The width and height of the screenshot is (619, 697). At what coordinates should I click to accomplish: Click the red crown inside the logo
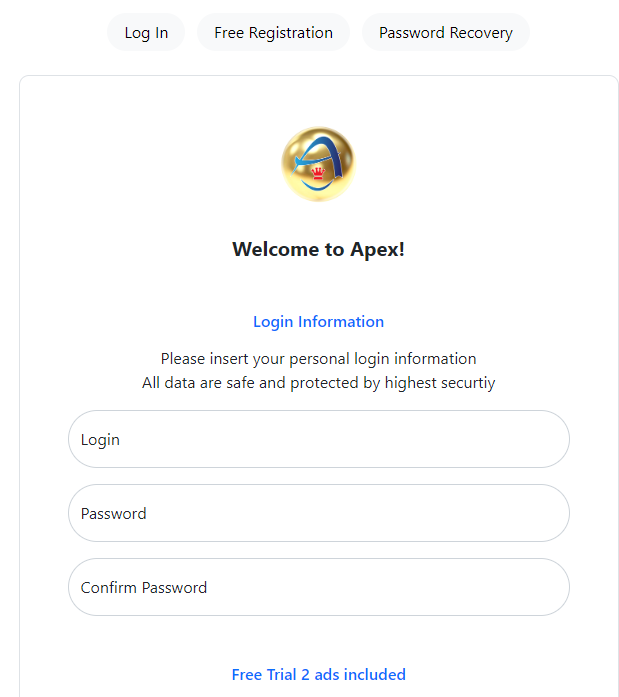[x=318, y=176]
